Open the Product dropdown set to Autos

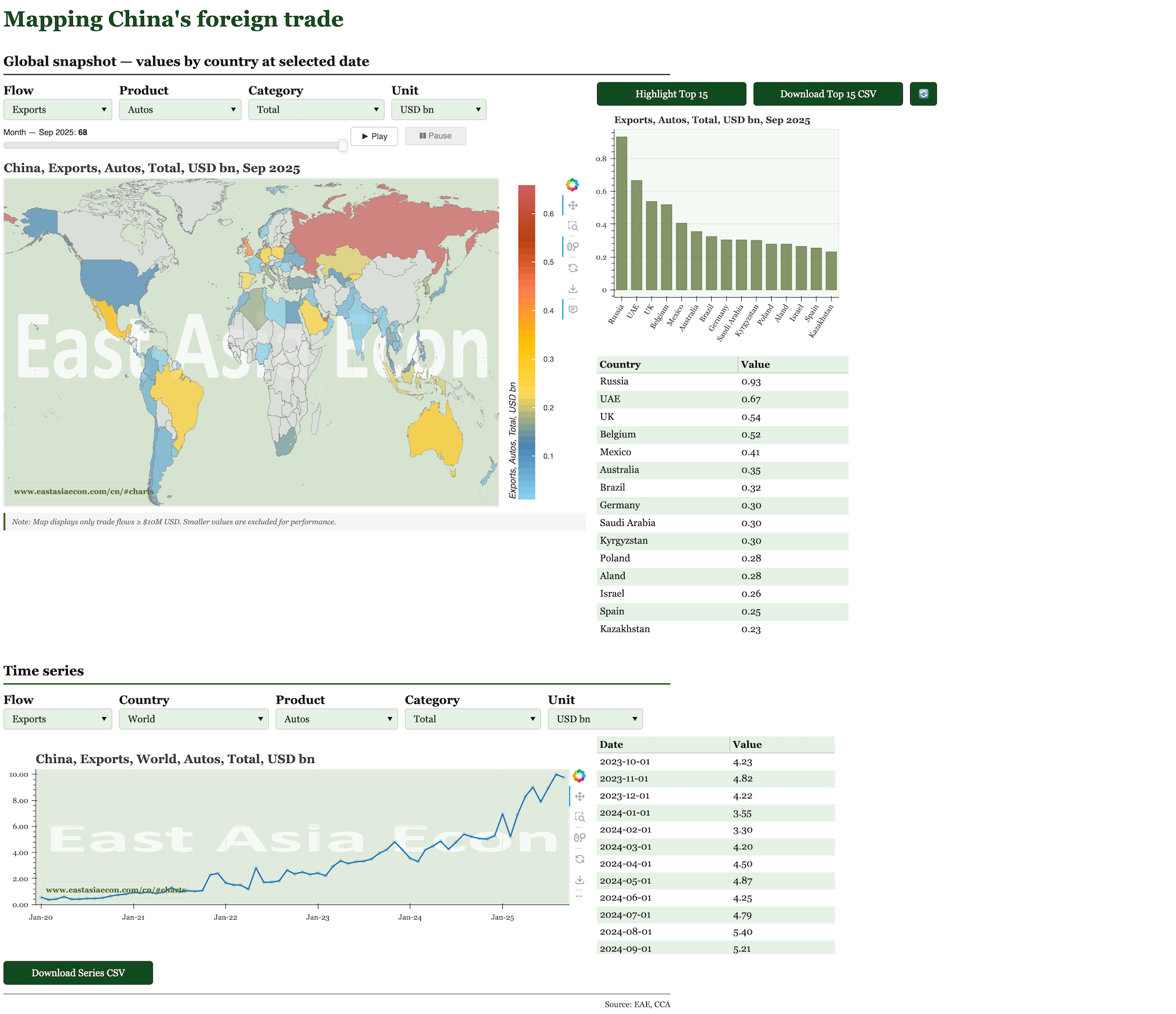180,110
